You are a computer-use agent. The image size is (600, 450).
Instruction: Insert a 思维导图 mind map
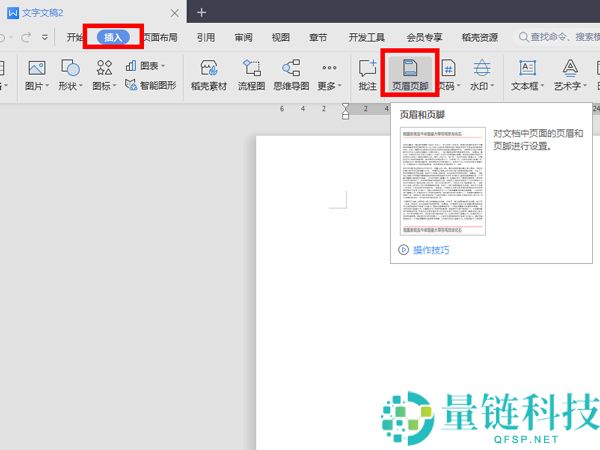tap(292, 75)
